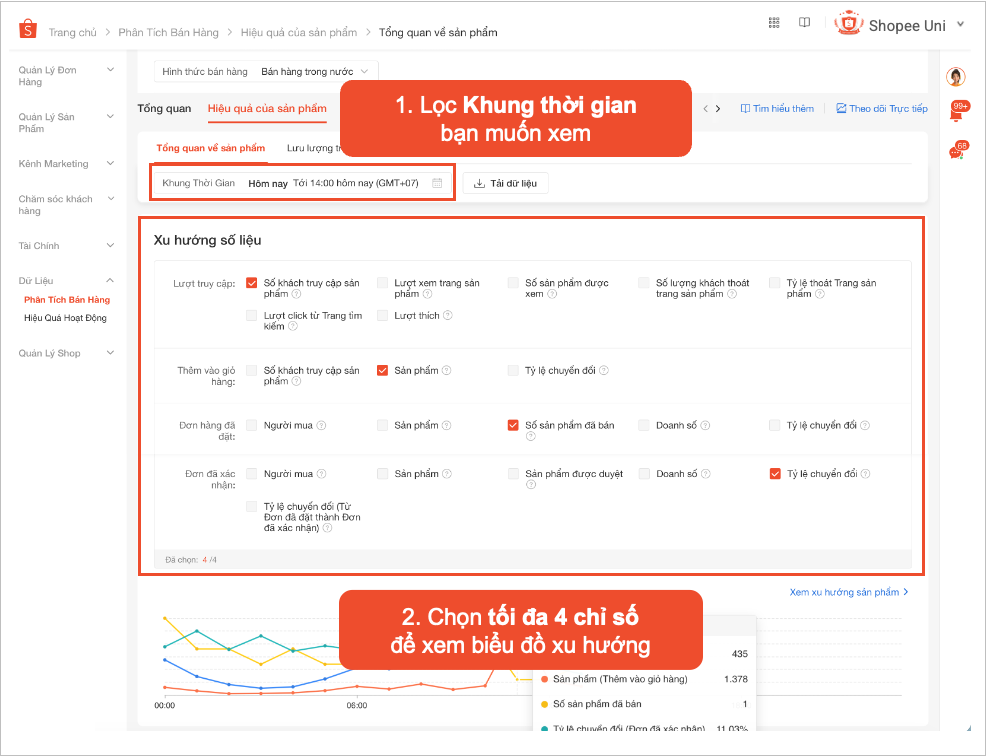
Task: Check Sản phẩm được duyệt checkbox
Action: coord(513,474)
